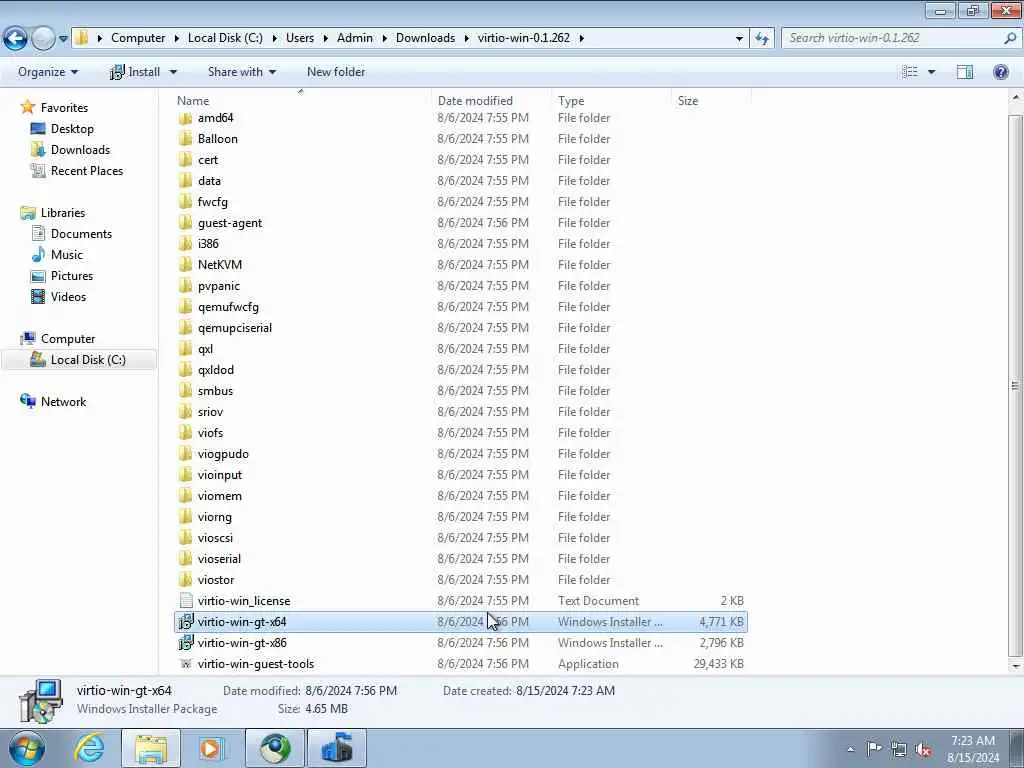The height and width of the screenshot is (768, 1024).
Task: Click the Downloads segment in address bar
Action: pos(425,38)
